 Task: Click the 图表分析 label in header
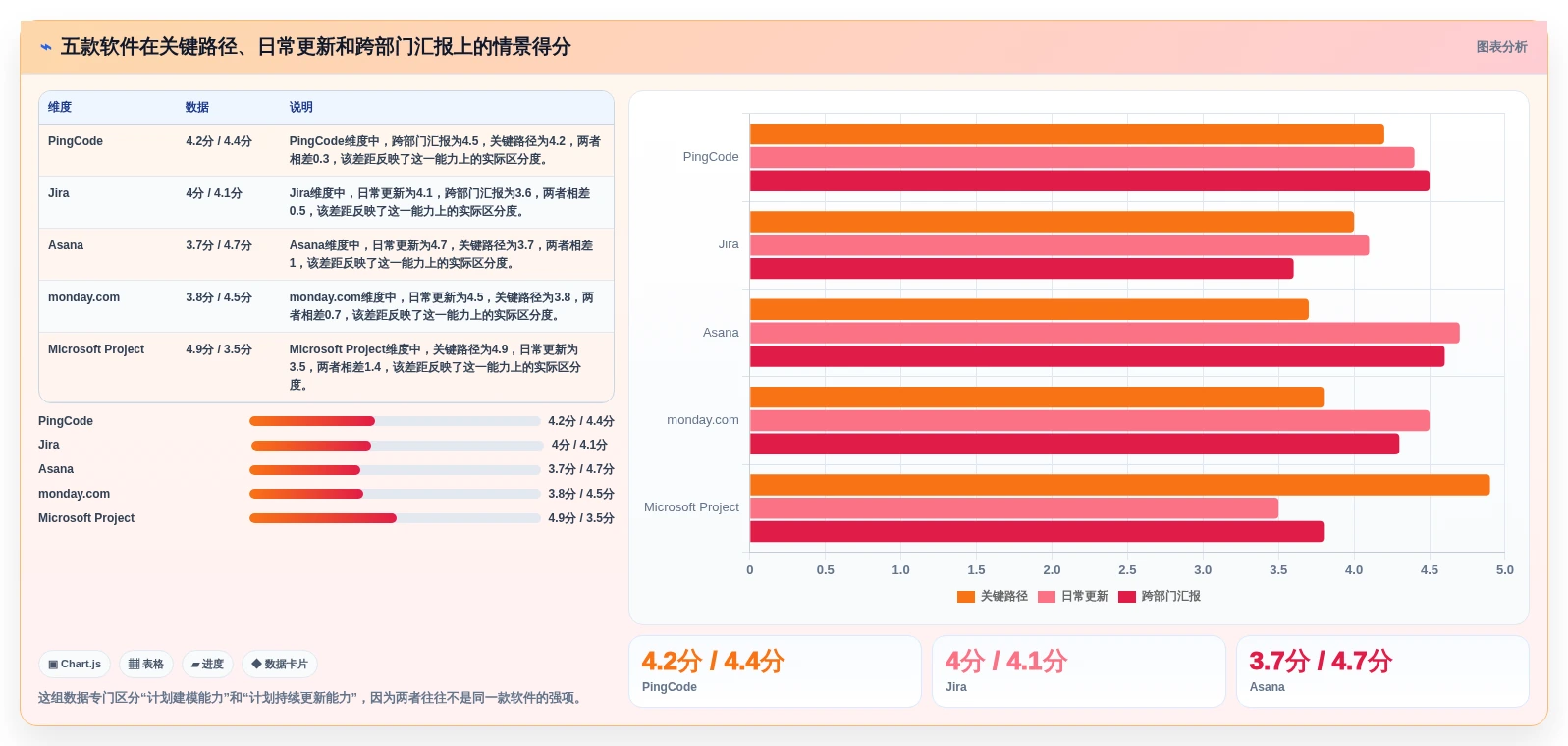1501,47
